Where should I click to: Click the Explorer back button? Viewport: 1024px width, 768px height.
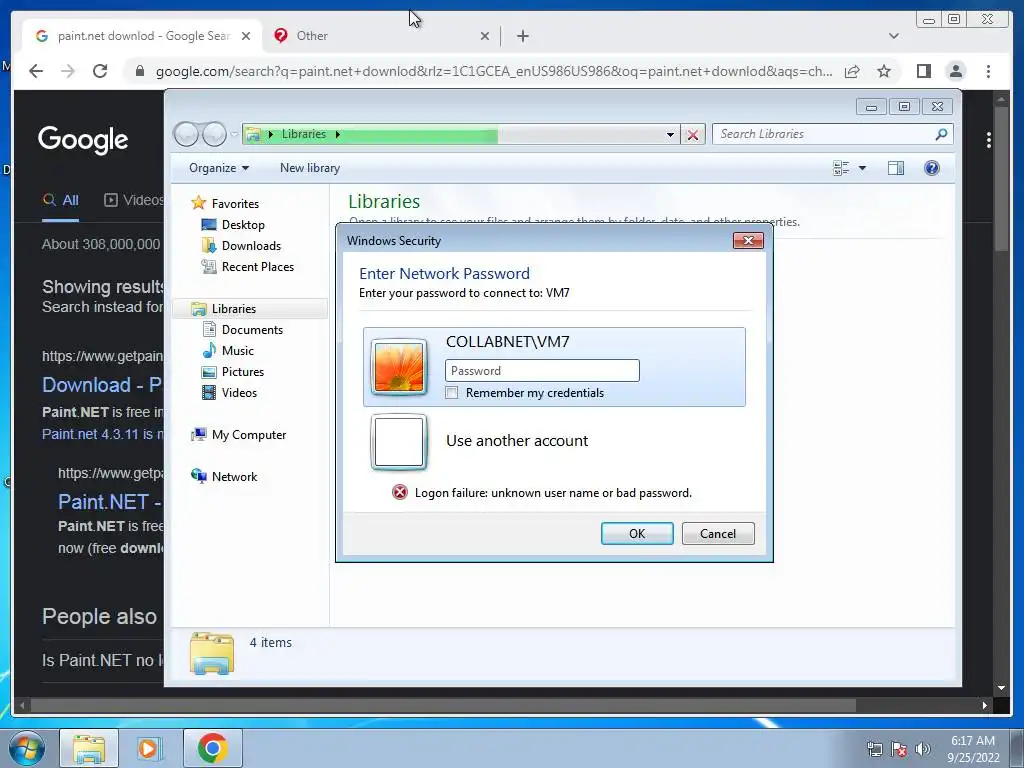pyautogui.click(x=186, y=135)
